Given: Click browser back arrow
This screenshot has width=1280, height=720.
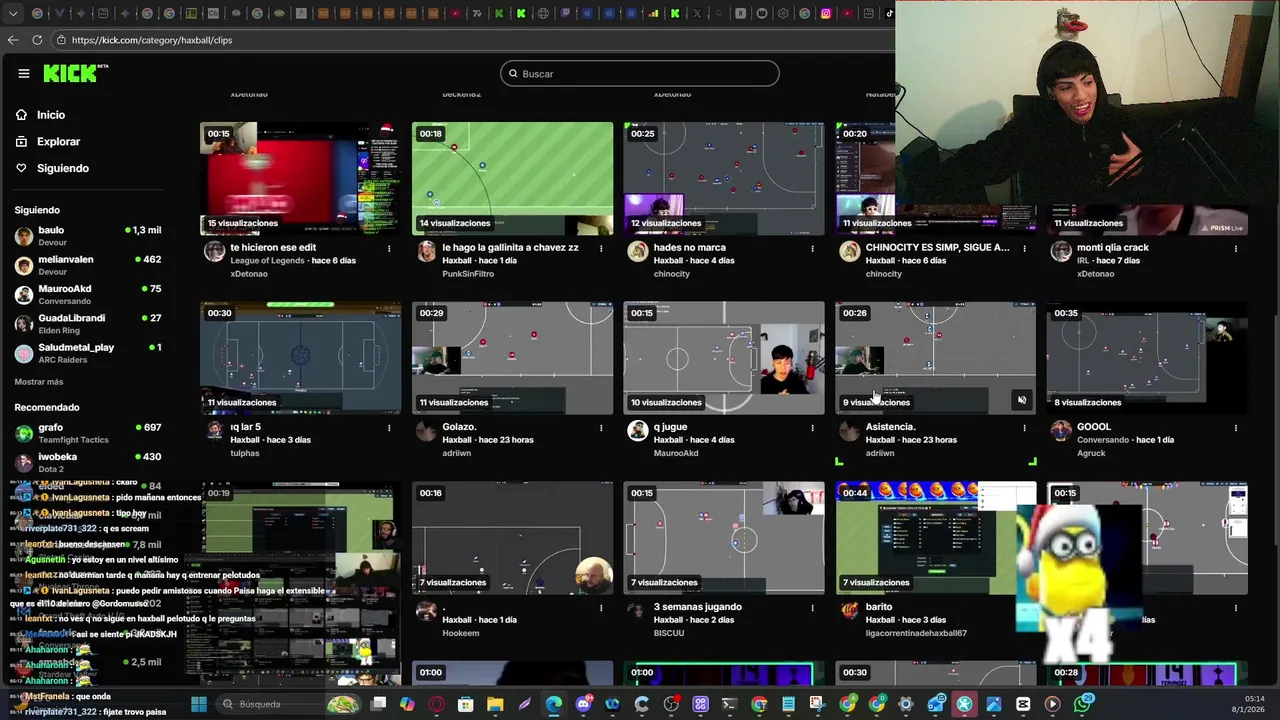Looking at the screenshot, I should (13, 40).
